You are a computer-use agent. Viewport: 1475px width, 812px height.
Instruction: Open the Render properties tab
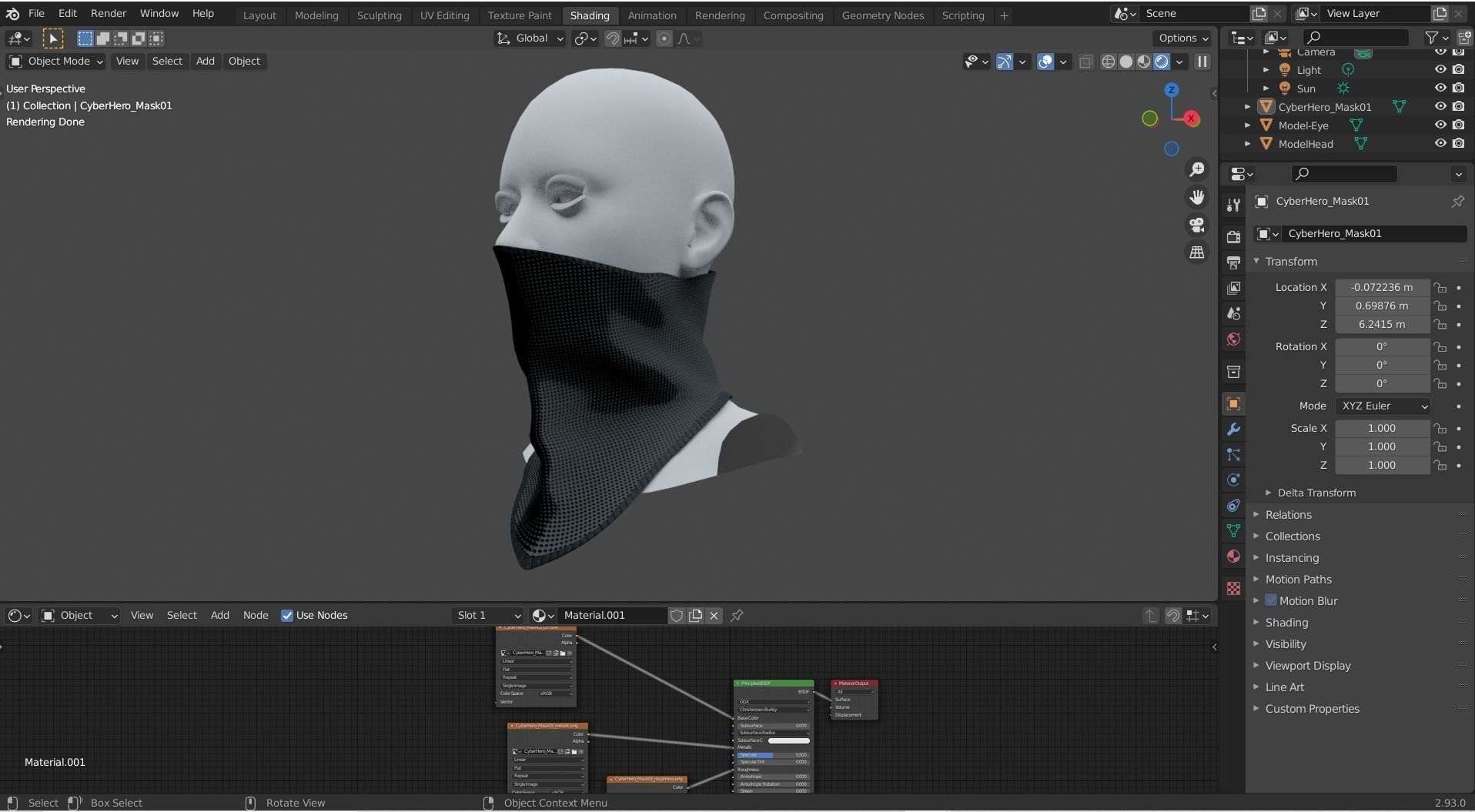point(1233,236)
